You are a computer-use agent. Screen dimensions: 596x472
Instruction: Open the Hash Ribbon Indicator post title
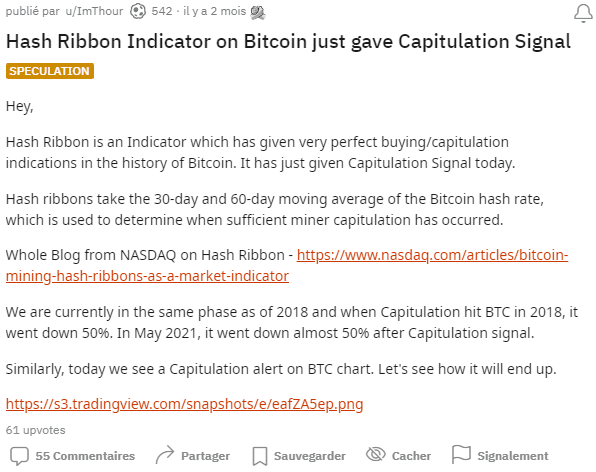tap(288, 41)
